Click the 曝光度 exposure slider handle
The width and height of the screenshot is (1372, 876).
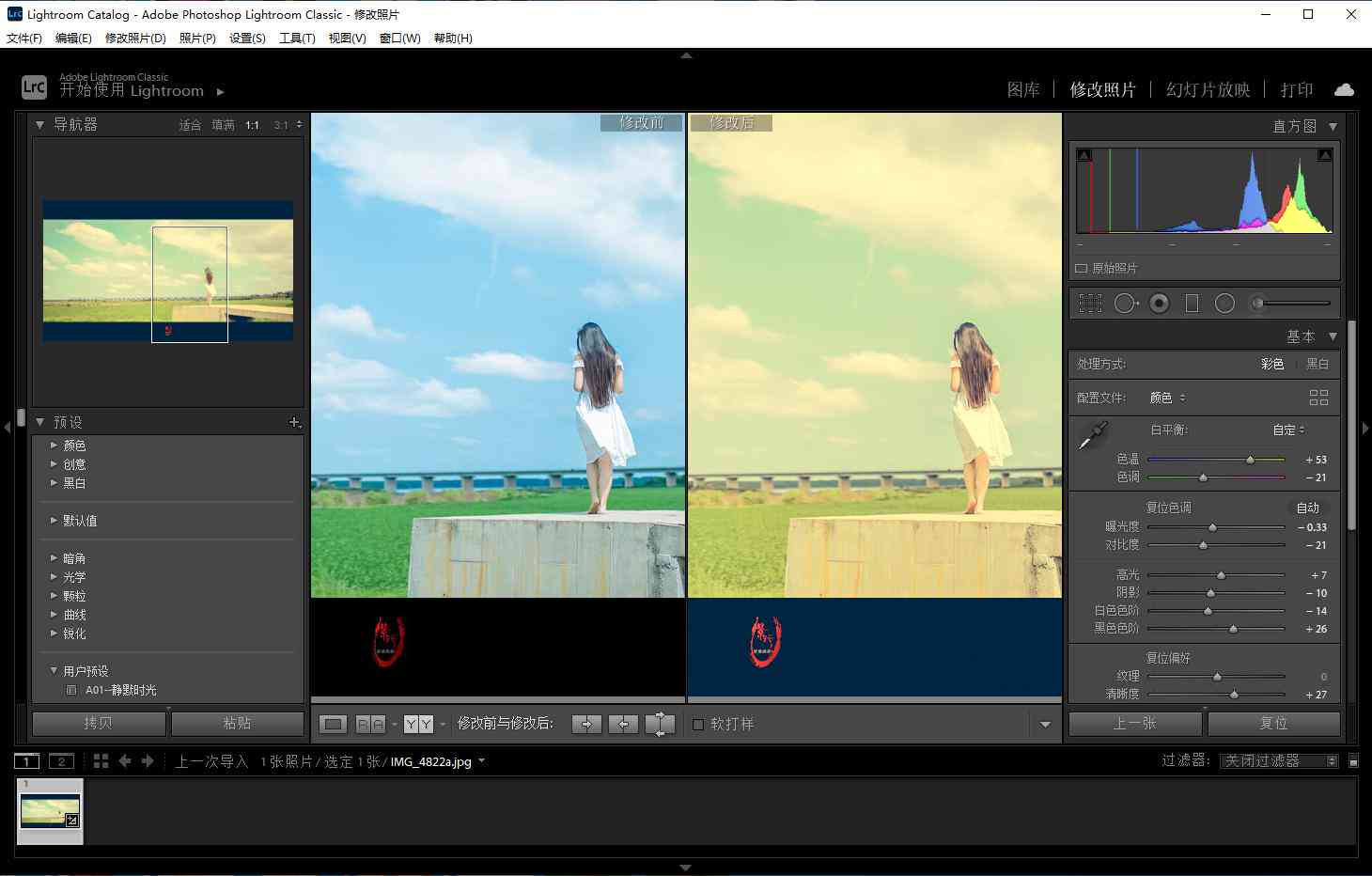(x=1212, y=527)
